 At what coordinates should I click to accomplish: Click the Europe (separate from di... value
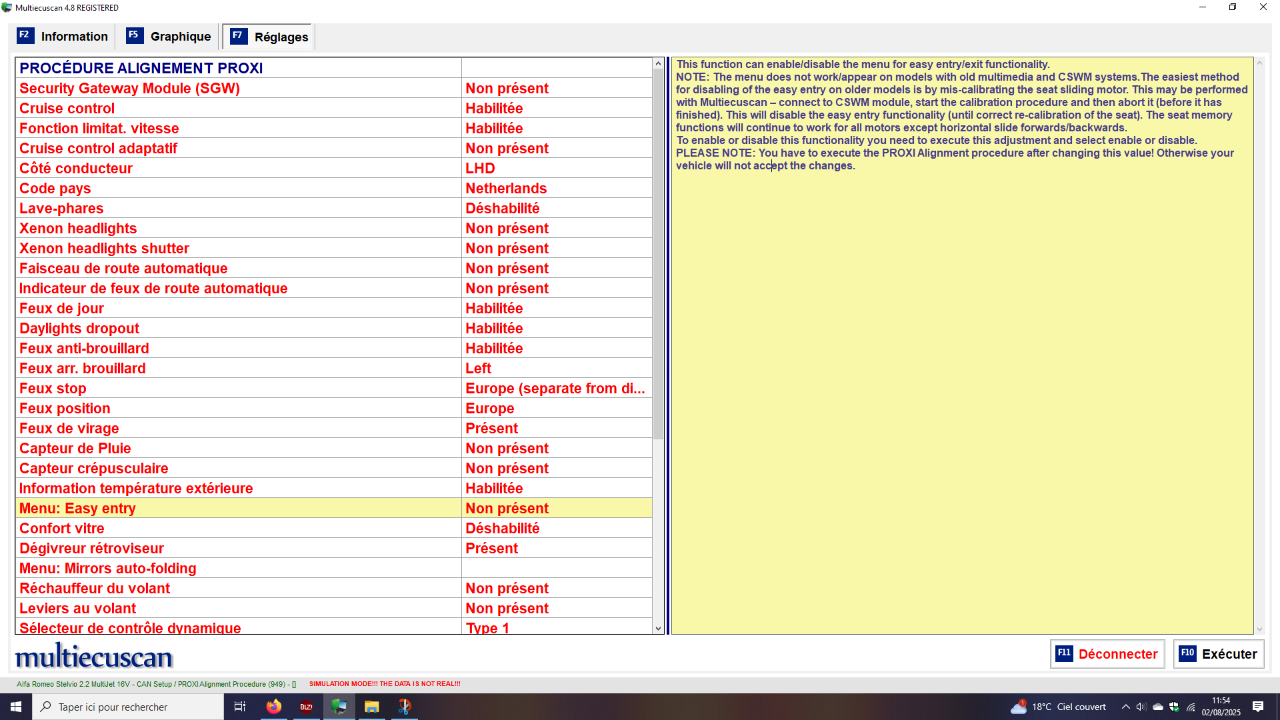(557, 388)
